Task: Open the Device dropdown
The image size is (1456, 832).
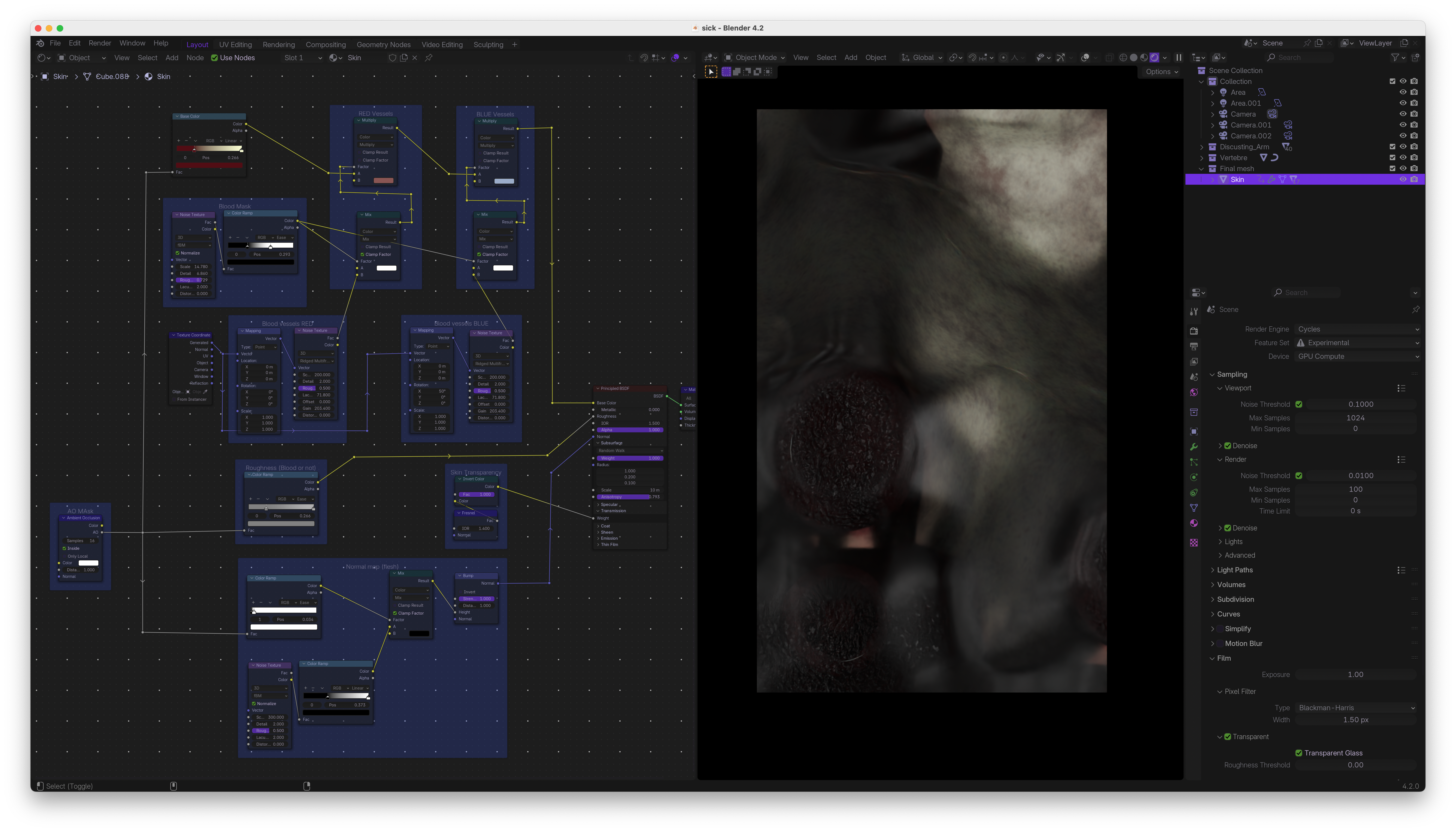Action: 1358,357
